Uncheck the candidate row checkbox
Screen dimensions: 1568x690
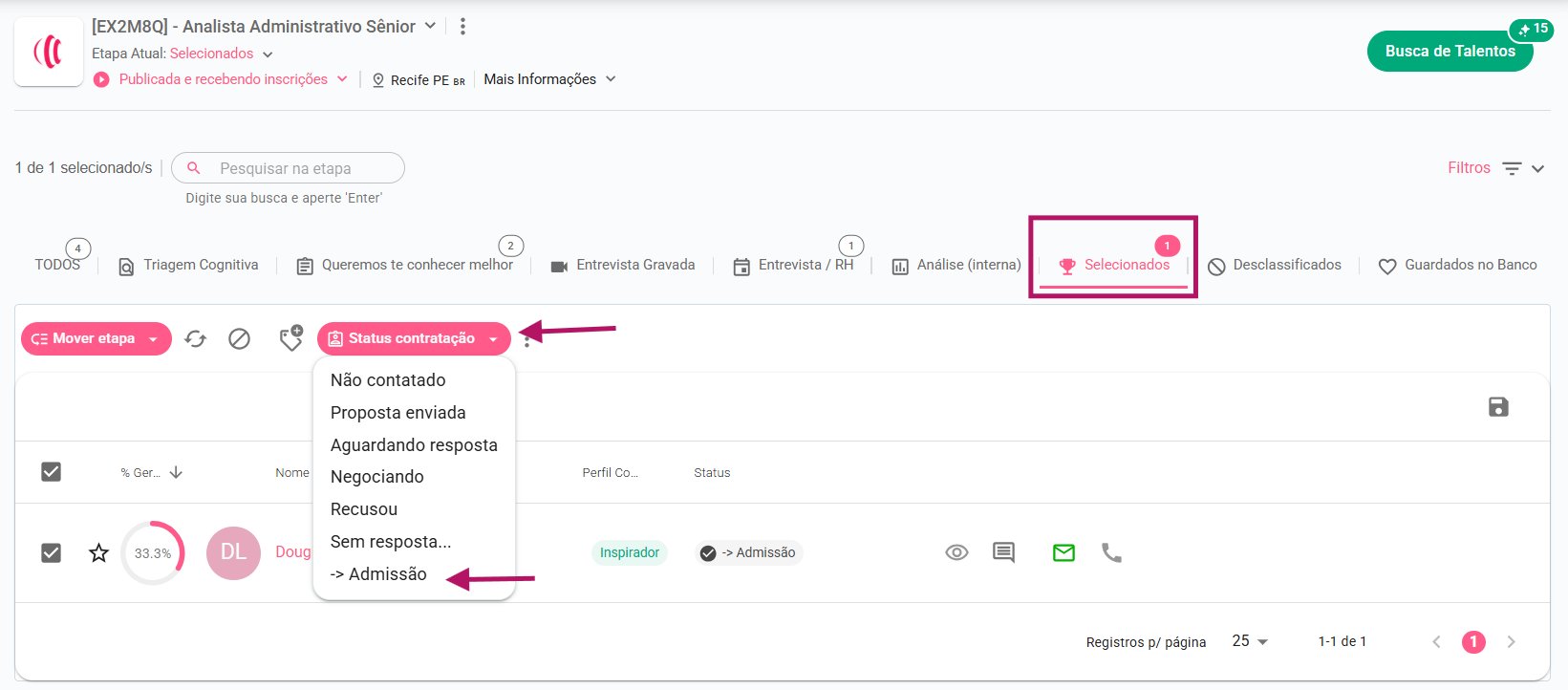coord(52,553)
